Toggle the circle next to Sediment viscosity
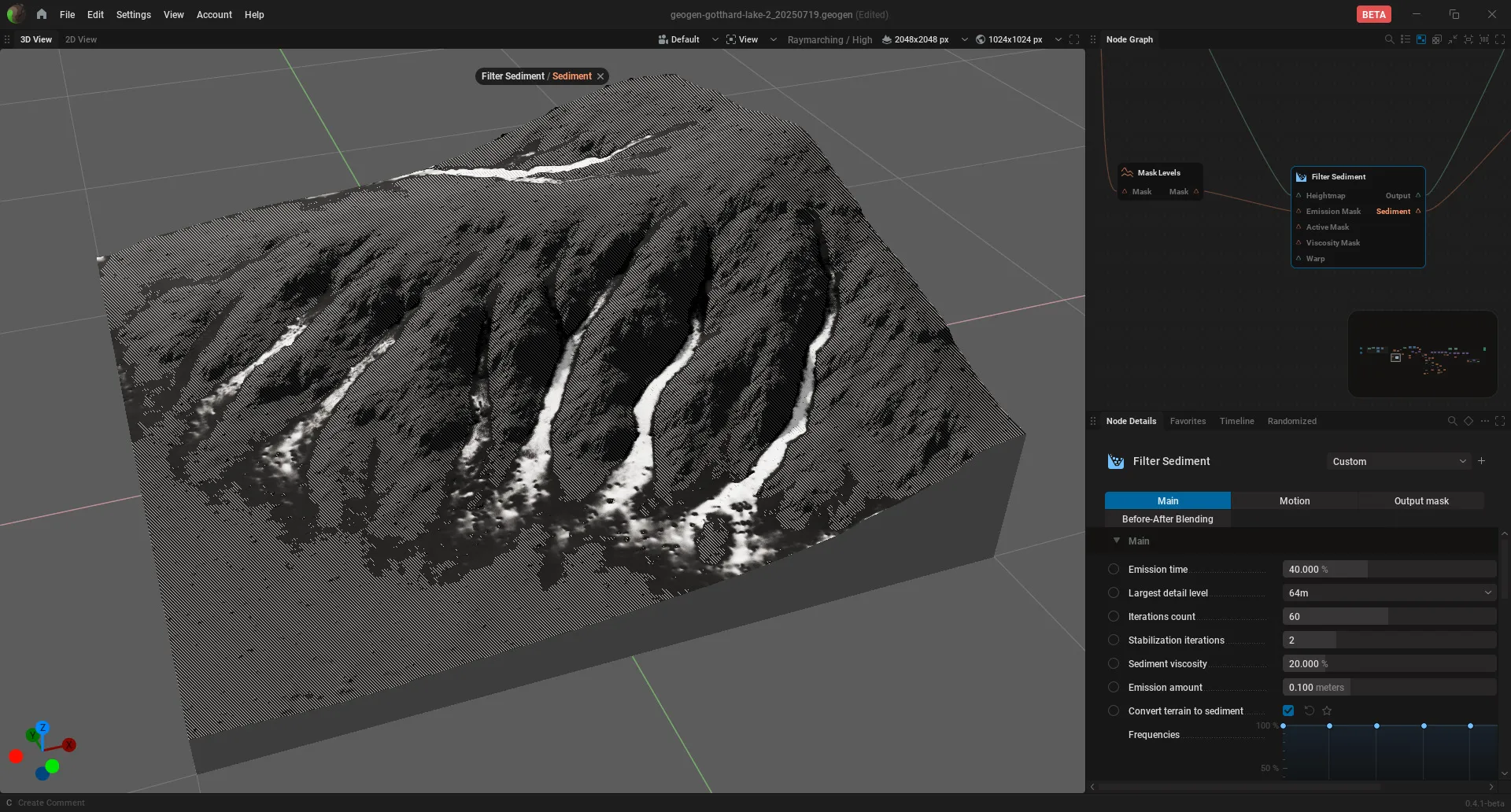Viewport: 1511px width, 812px height. [1114, 663]
